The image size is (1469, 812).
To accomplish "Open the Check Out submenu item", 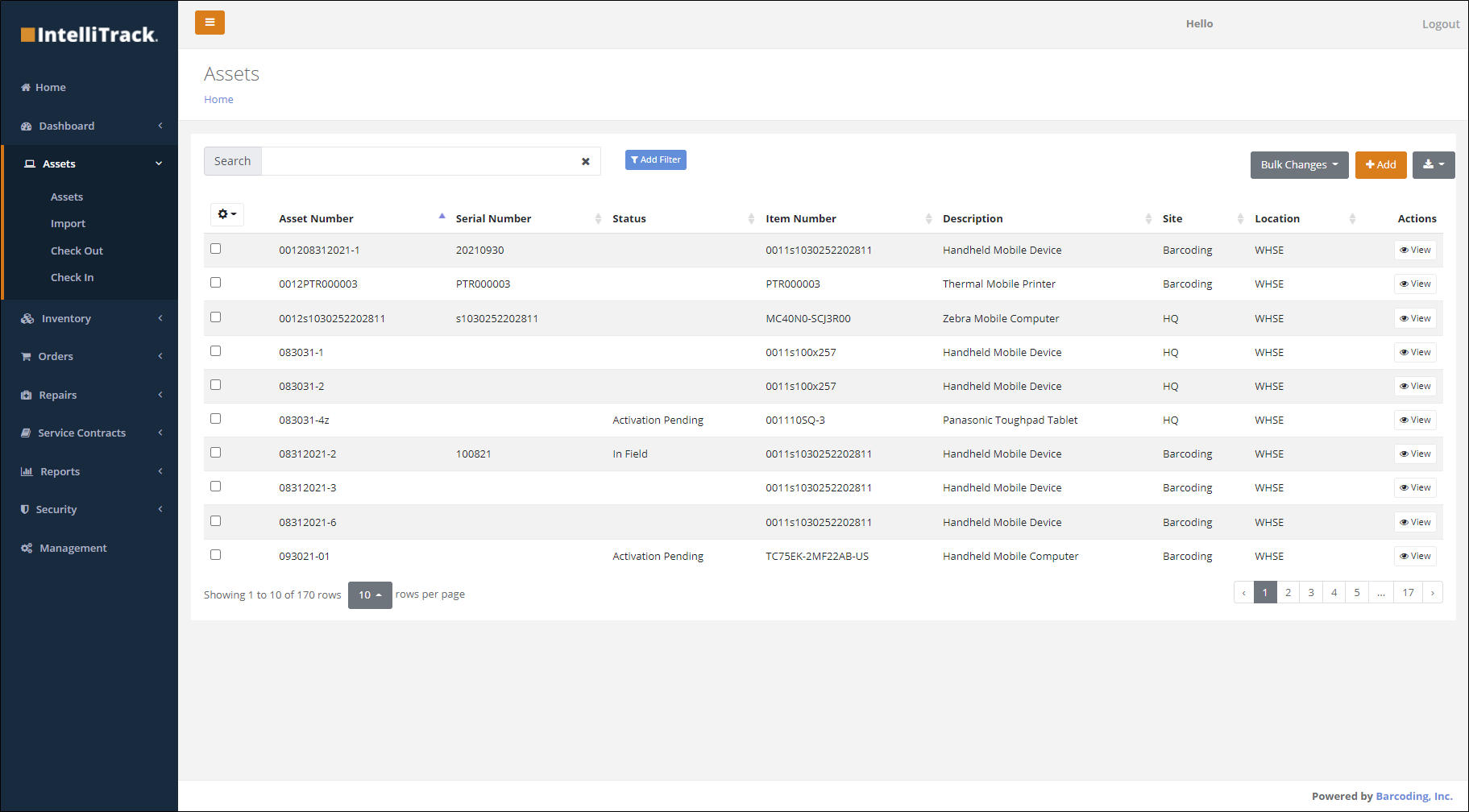I will point(77,251).
